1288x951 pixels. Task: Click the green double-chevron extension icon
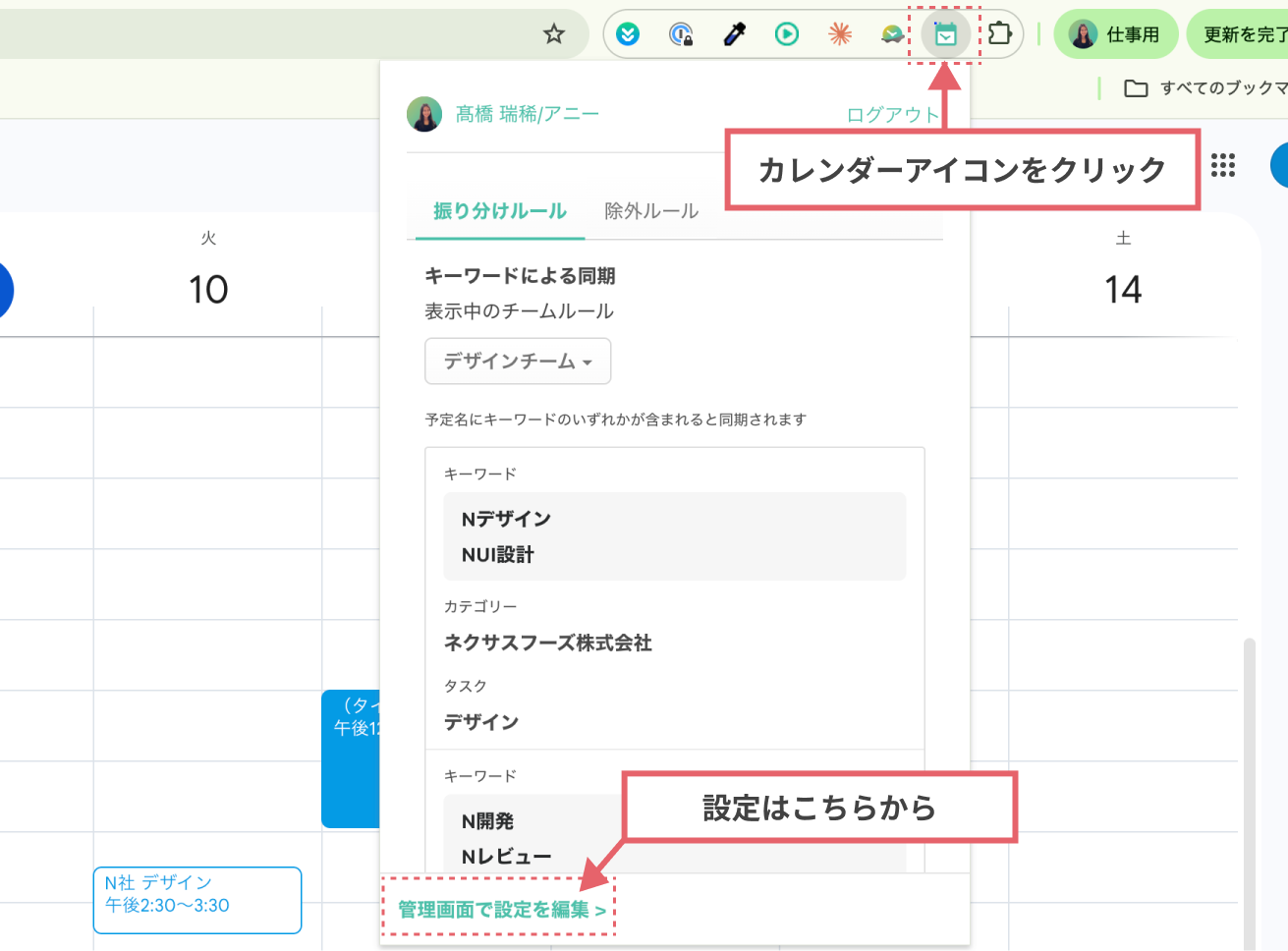click(629, 33)
